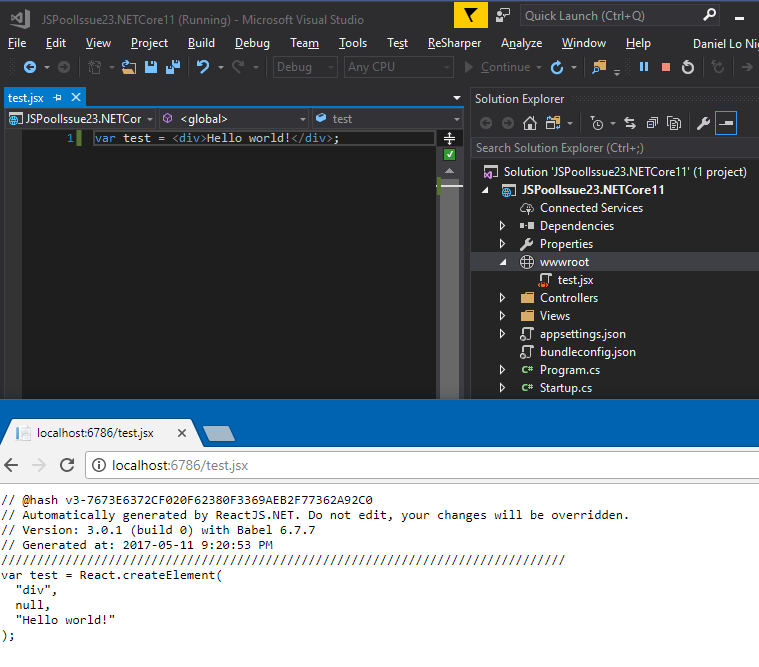Collapse the wwwroot folder

(503, 262)
